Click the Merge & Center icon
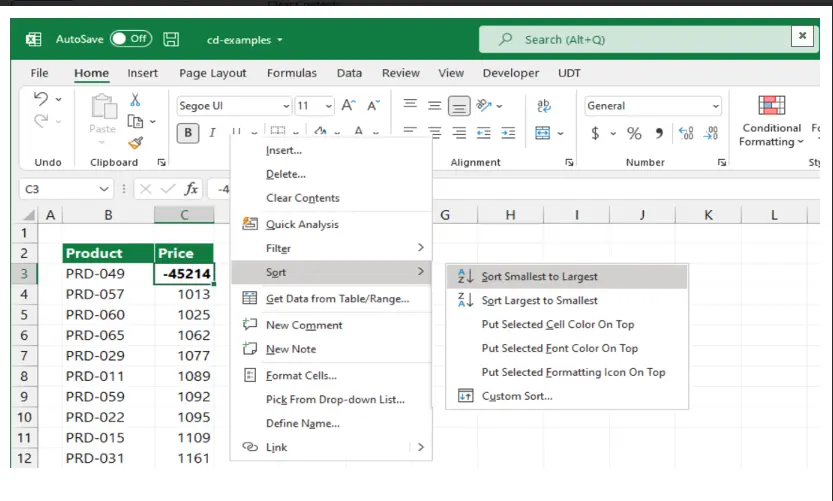833x501 pixels. point(542,133)
